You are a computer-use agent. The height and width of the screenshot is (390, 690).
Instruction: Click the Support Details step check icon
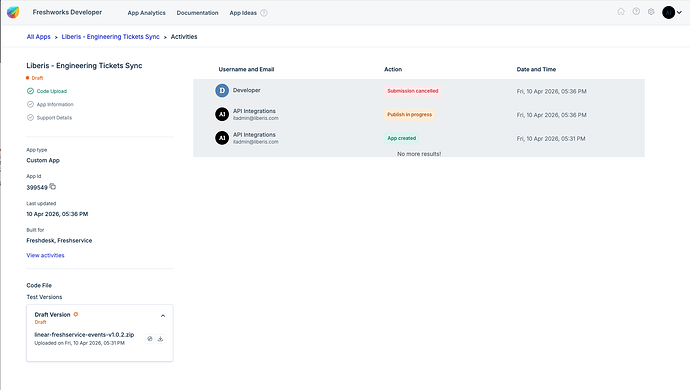tap(30, 118)
